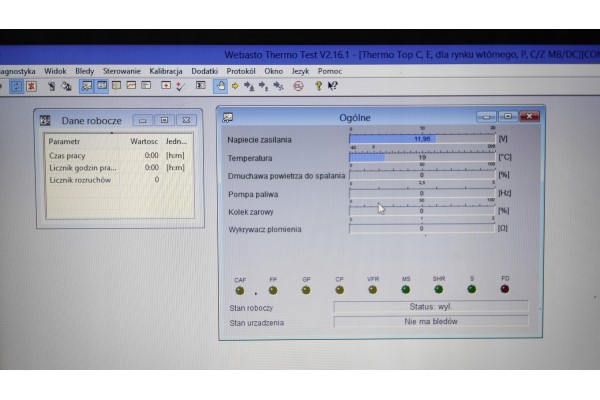Click the Kolek zarowy percentage bar
This screenshot has width=600, height=400.
point(422,211)
